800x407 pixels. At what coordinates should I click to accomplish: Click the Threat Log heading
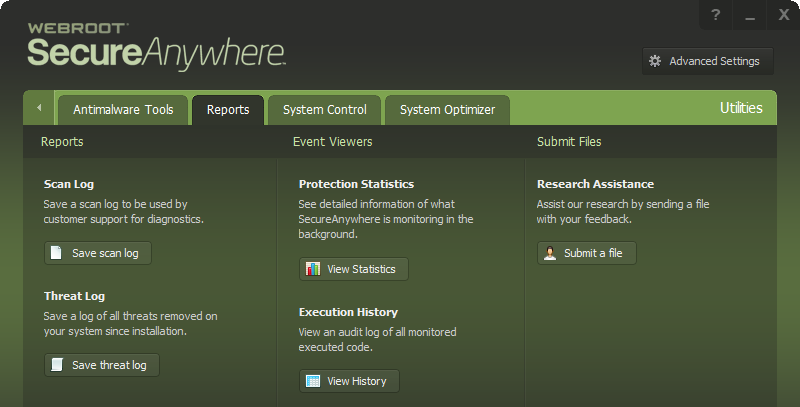[x=74, y=296]
